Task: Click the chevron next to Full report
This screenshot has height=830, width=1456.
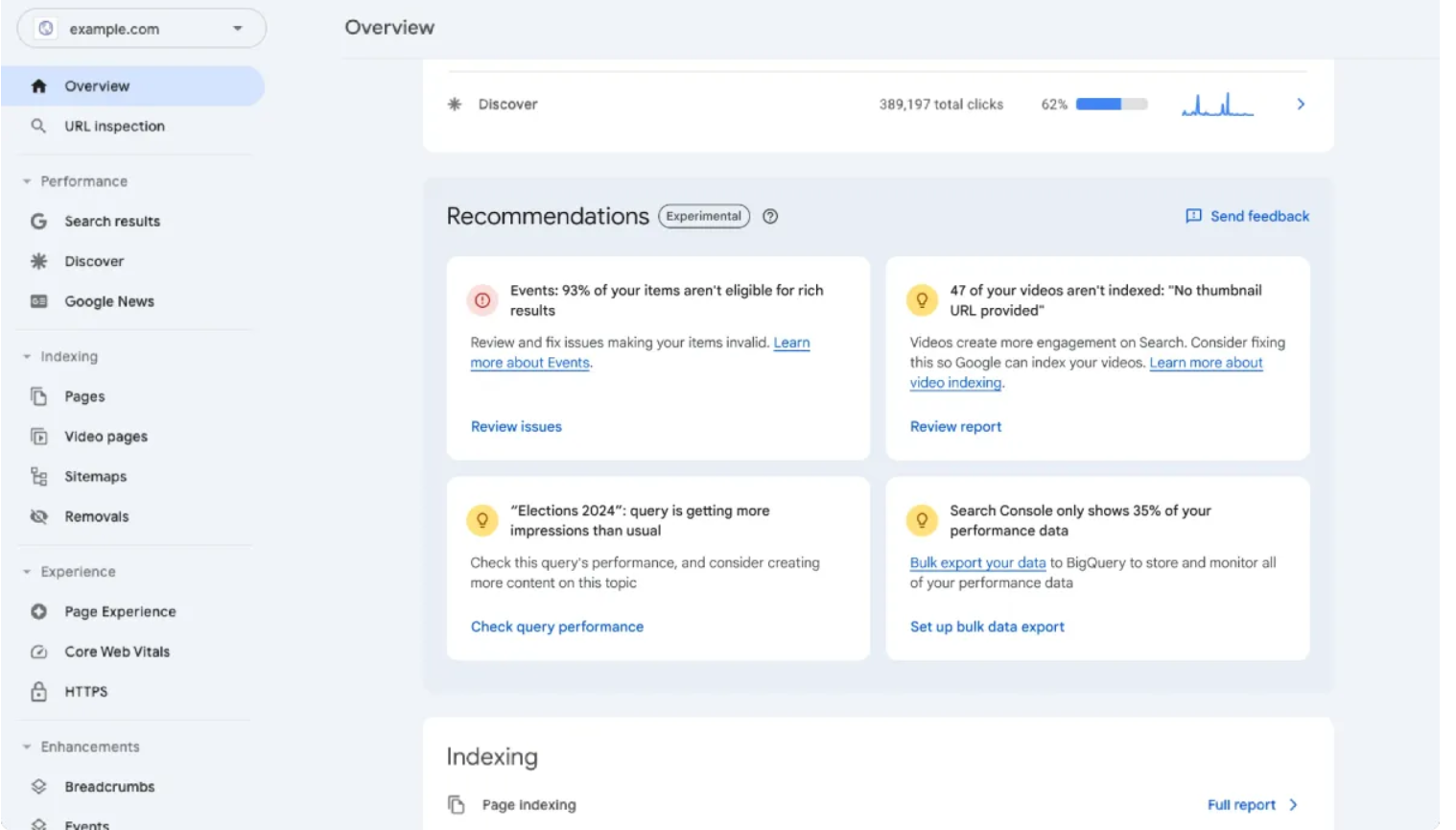Action: [x=1293, y=805]
